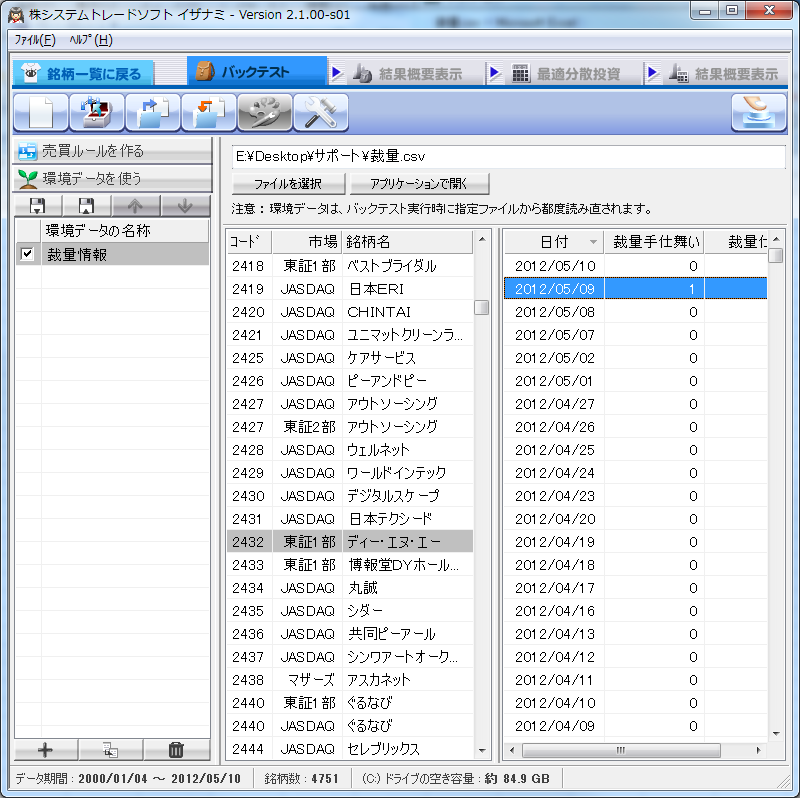
Task: Click the stock list scroll down arrow
Action: (482, 751)
